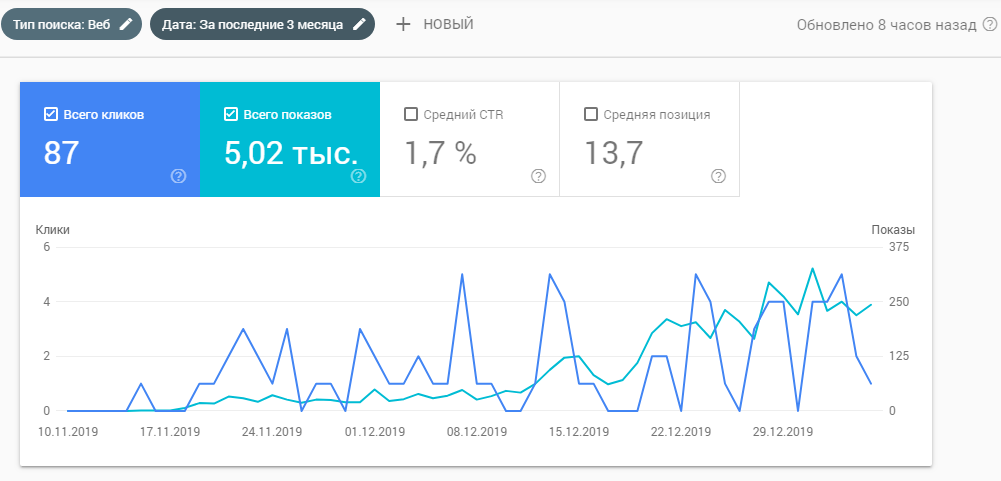
Task: Click the impressions value '5,02 тыс.'
Action: [x=291, y=153]
